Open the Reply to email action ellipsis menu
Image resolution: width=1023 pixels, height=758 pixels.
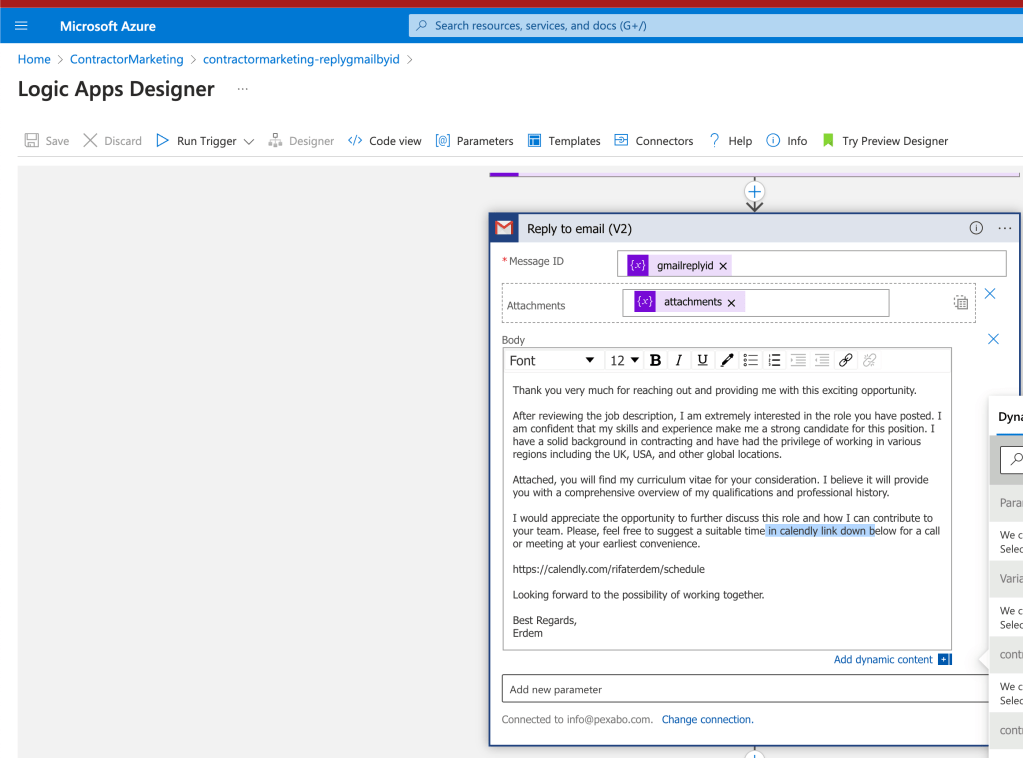(x=1005, y=228)
